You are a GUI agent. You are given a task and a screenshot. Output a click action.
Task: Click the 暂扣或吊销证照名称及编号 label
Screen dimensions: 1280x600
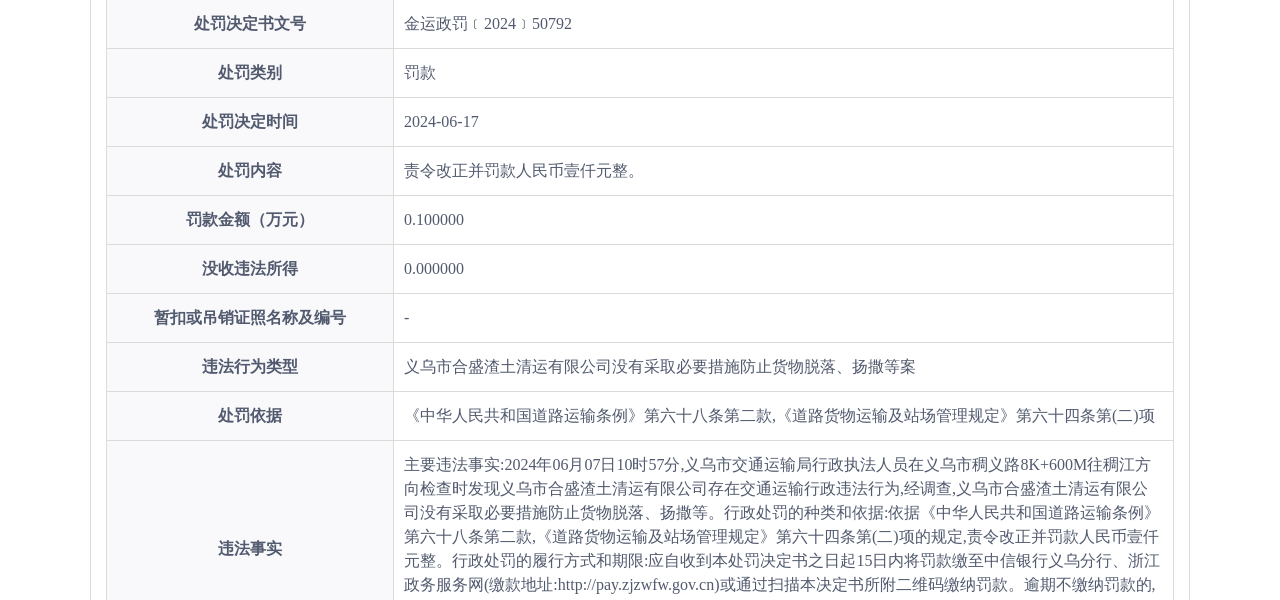pyautogui.click(x=250, y=318)
